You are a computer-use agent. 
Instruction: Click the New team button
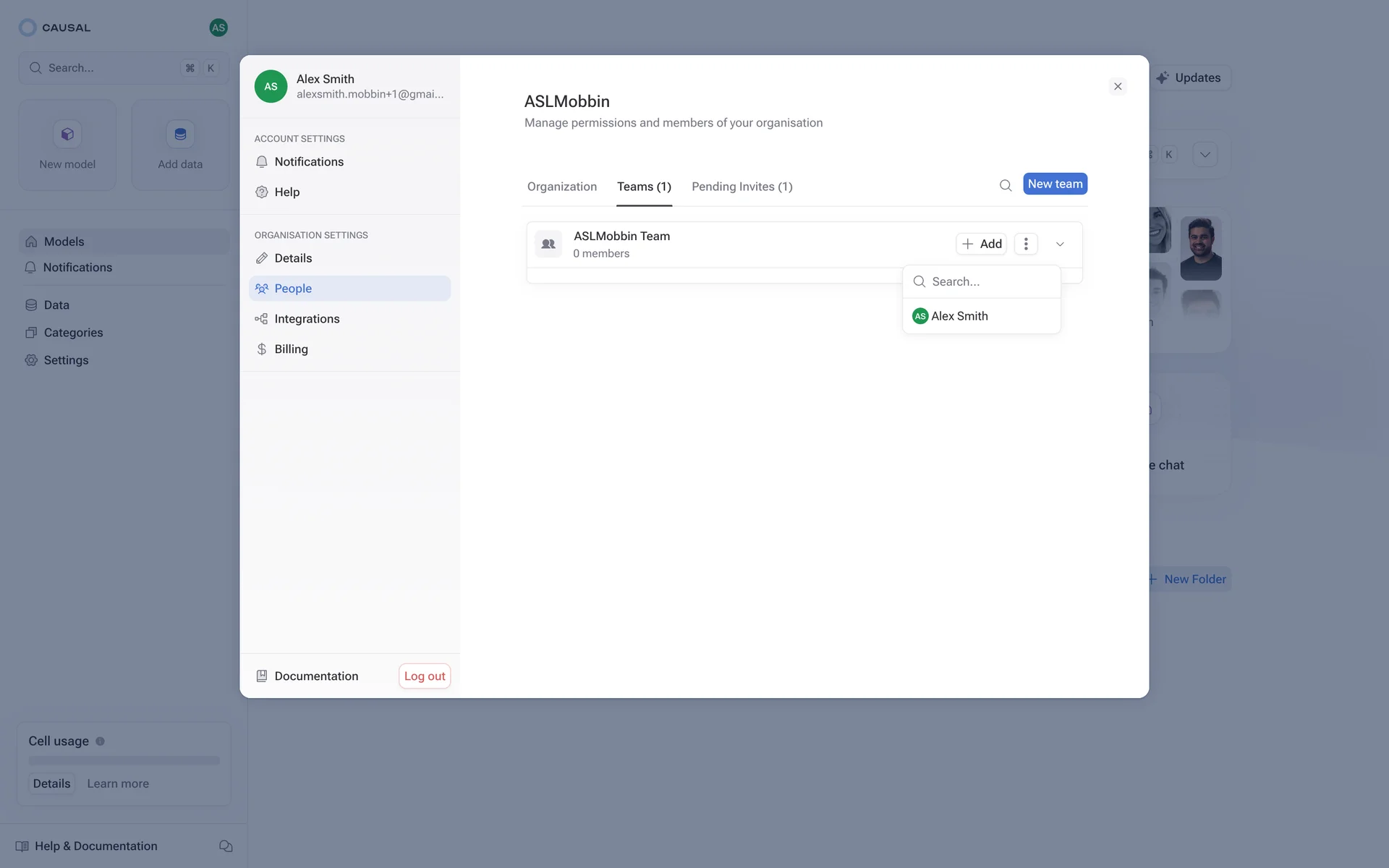1054,184
